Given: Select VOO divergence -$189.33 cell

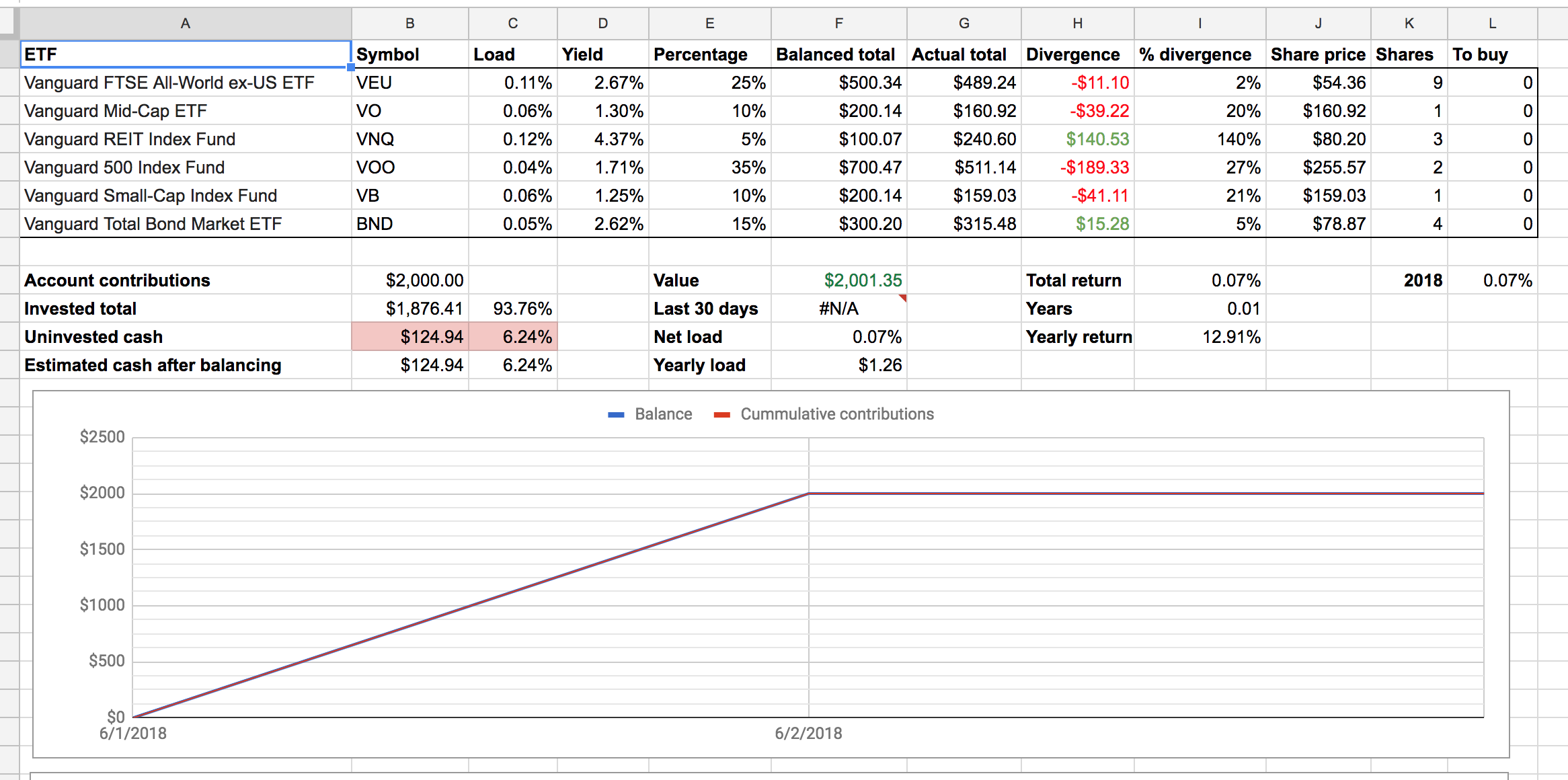Looking at the screenshot, I should [1077, 167].
